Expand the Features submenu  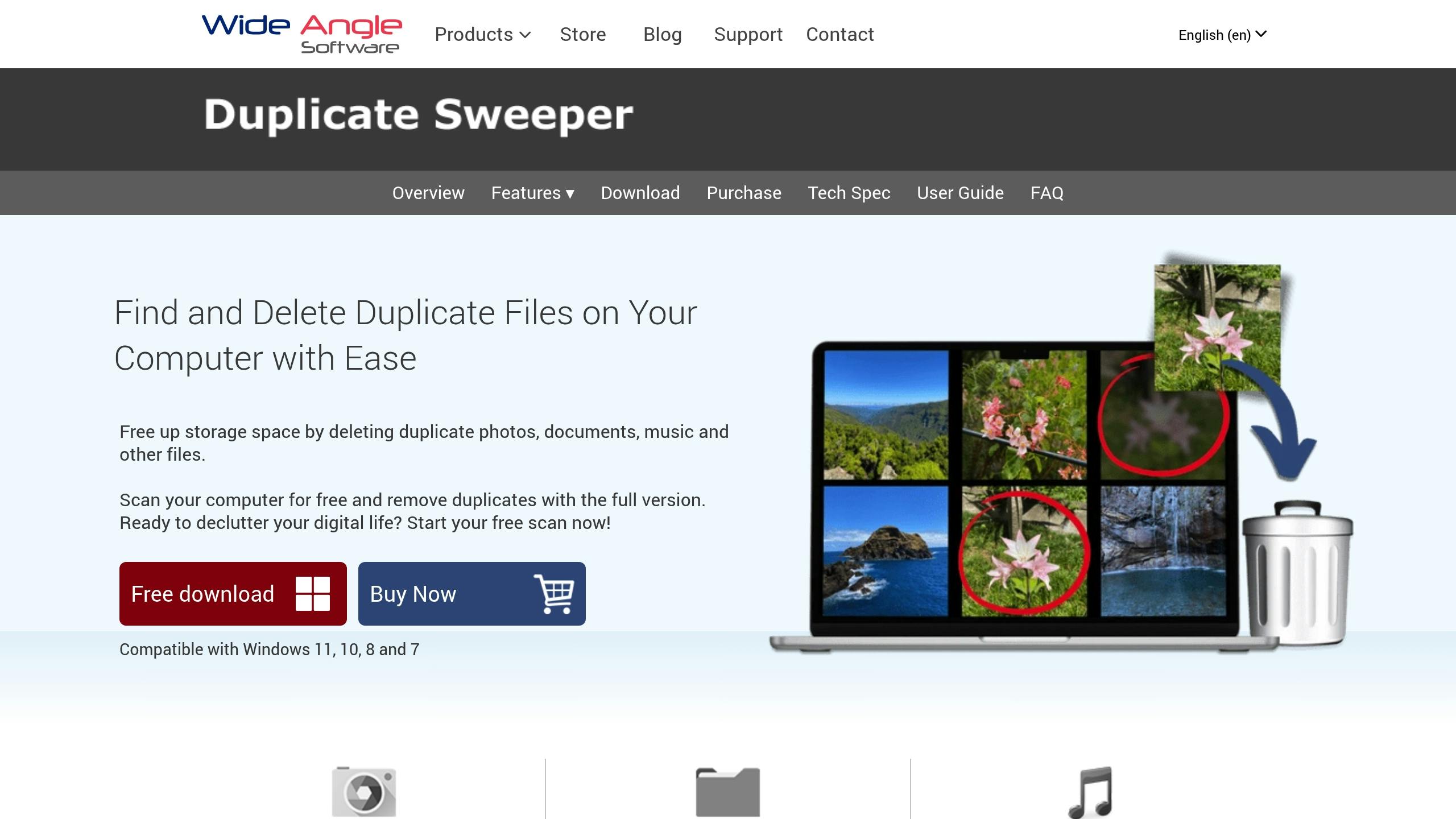(533, 193)
